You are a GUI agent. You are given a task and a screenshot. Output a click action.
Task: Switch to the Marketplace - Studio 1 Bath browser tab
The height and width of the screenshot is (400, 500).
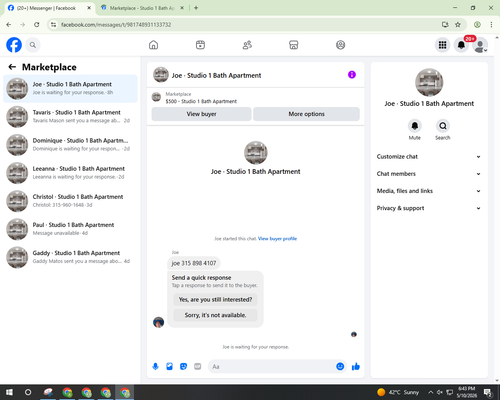coord(142,8)
